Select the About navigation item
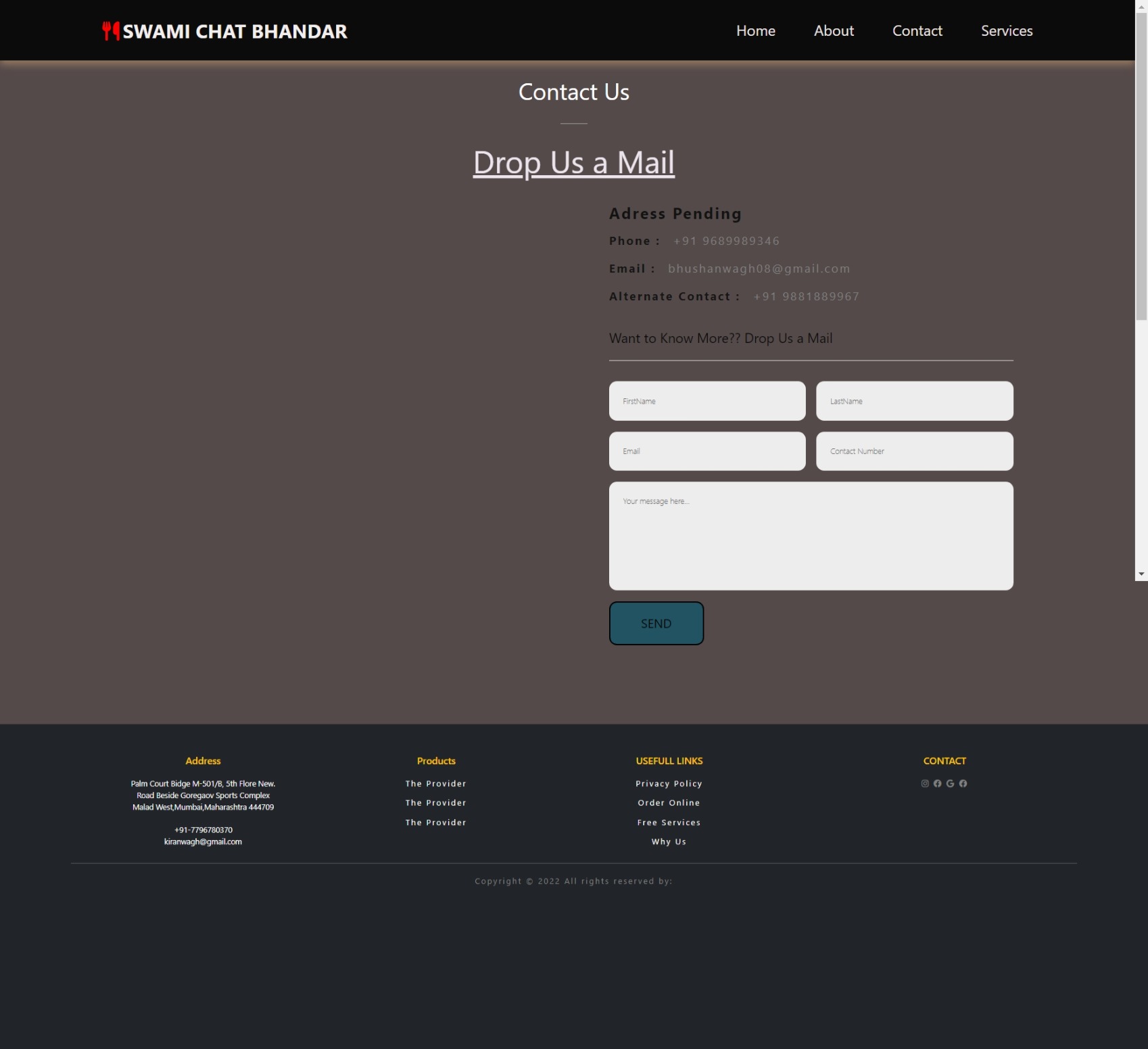 coord(833,30)
